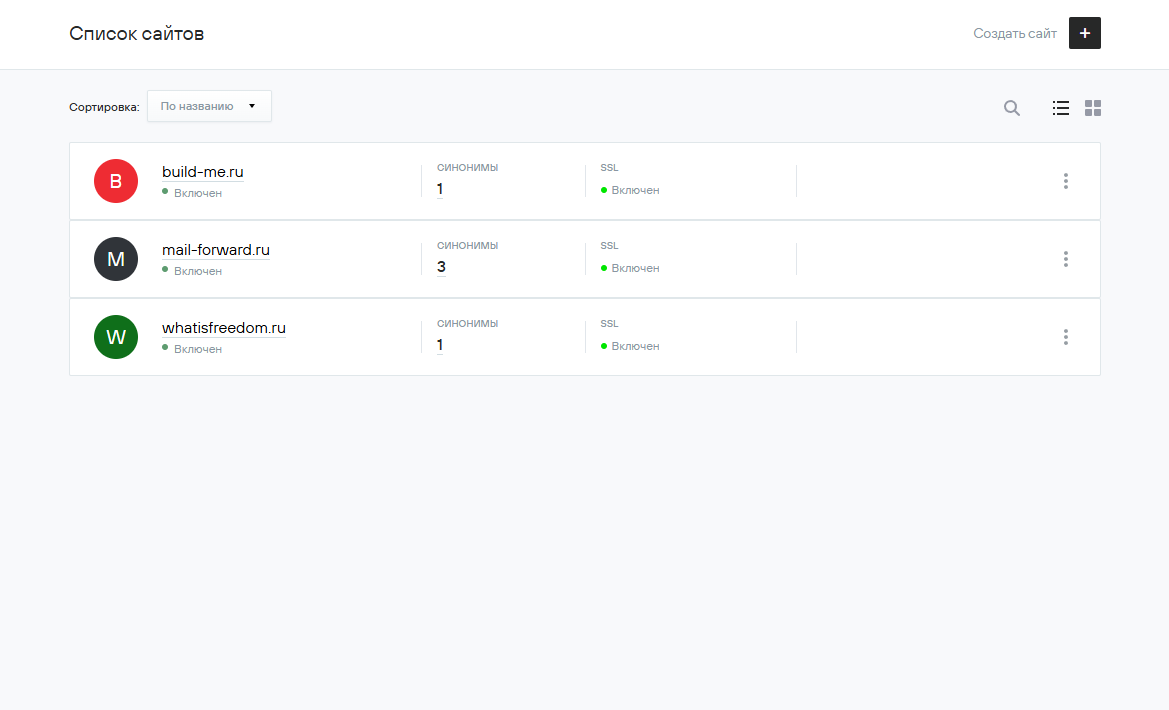This screenshot has width=1169, height=710.
Task: Click synonyms count 1 for build-me.ru
Action: pos(440,189)
